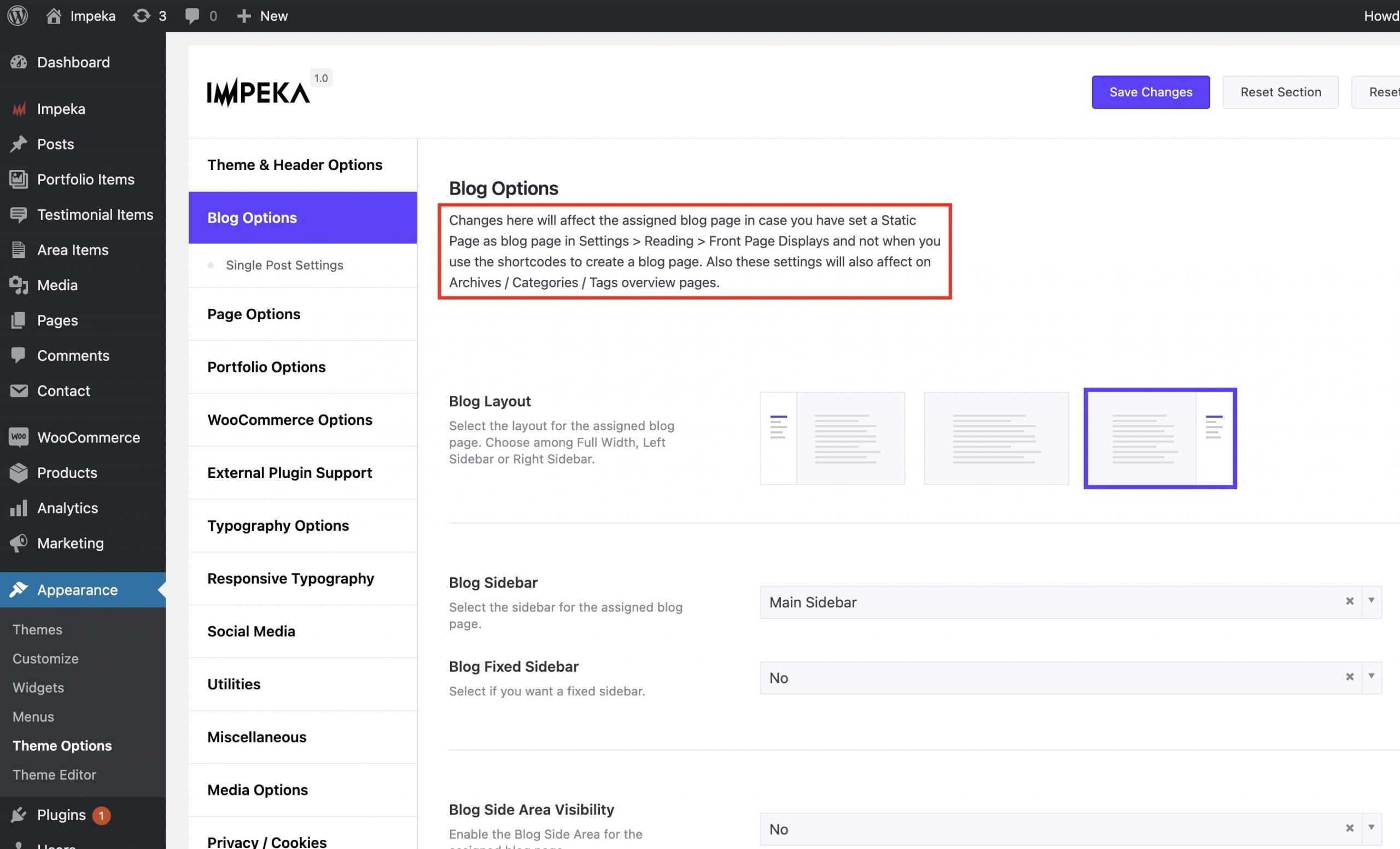The width and height of the screenshot is (1400, 849).
Task: Click the comments bubble icon in admin bar
Action: 192,15
